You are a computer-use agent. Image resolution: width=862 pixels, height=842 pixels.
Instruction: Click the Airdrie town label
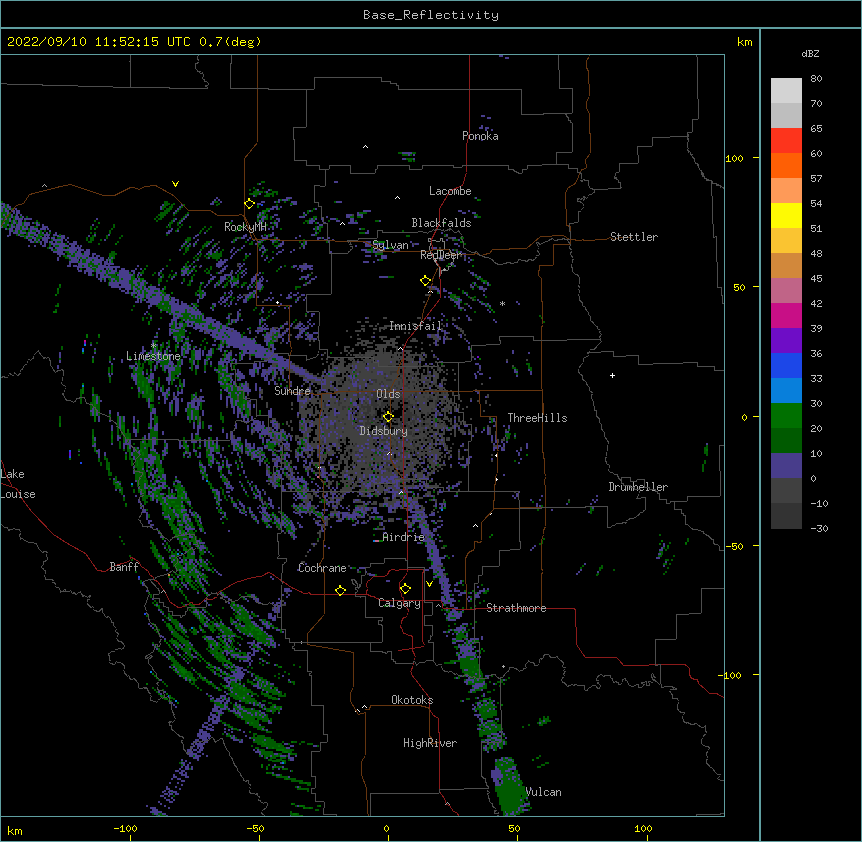point(404,537)
